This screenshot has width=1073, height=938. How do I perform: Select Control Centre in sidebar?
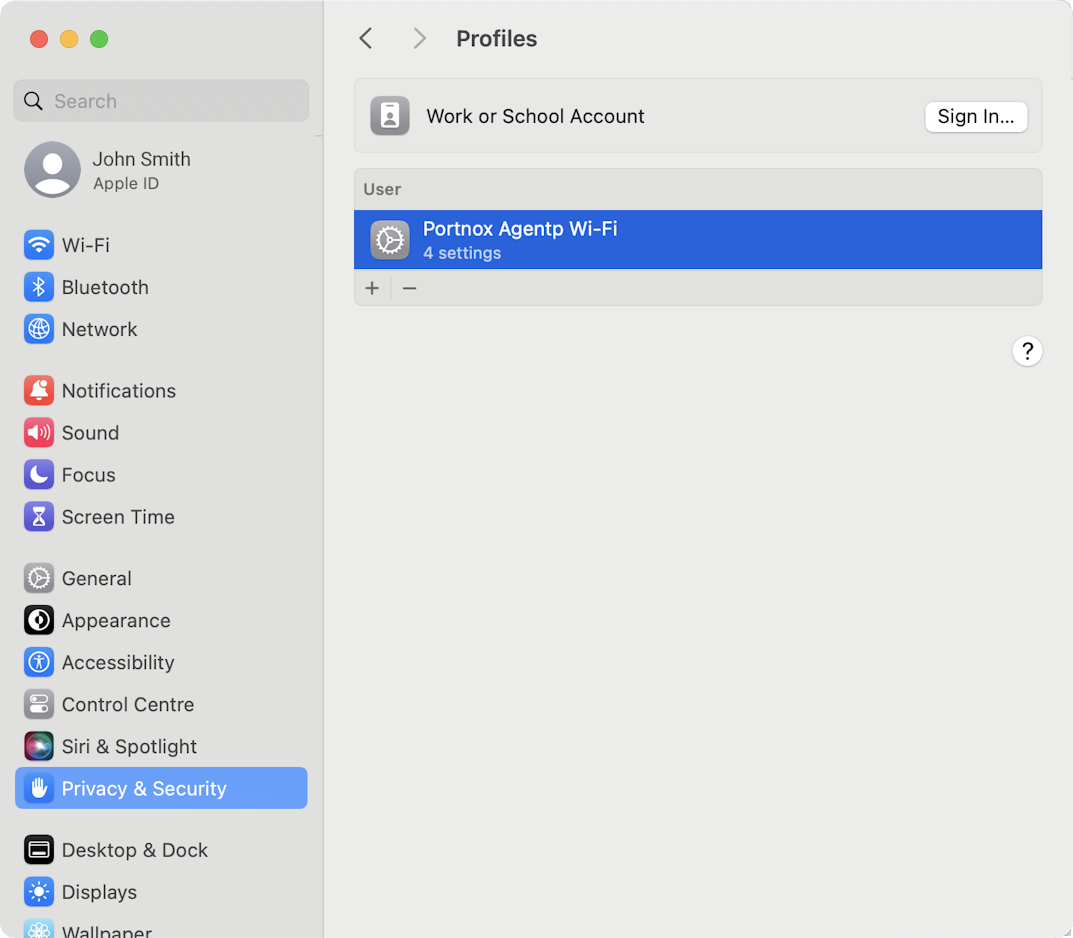(x=161, y=705)
